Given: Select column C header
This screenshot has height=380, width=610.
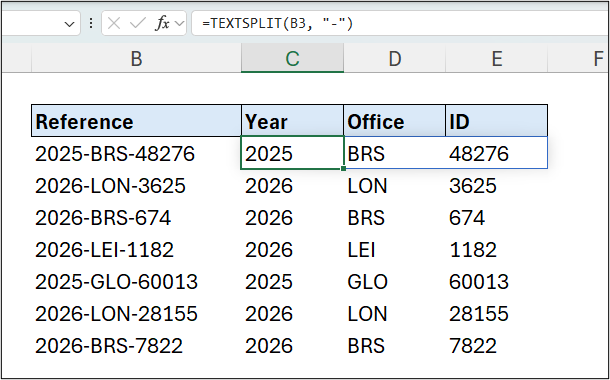Looking at the screenshot, I should coord(292,59).
